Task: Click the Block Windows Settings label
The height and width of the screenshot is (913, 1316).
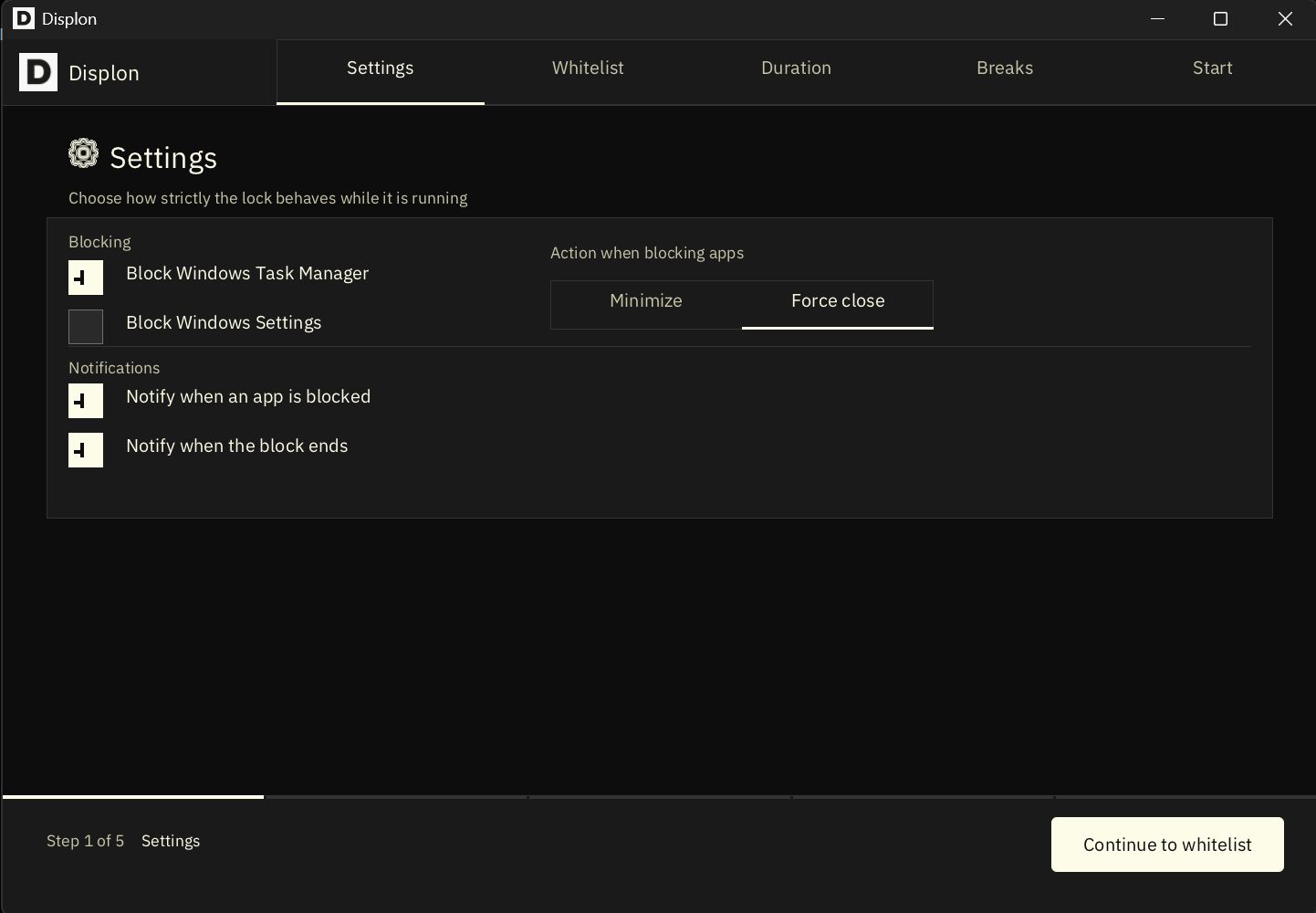Action: 224,323
